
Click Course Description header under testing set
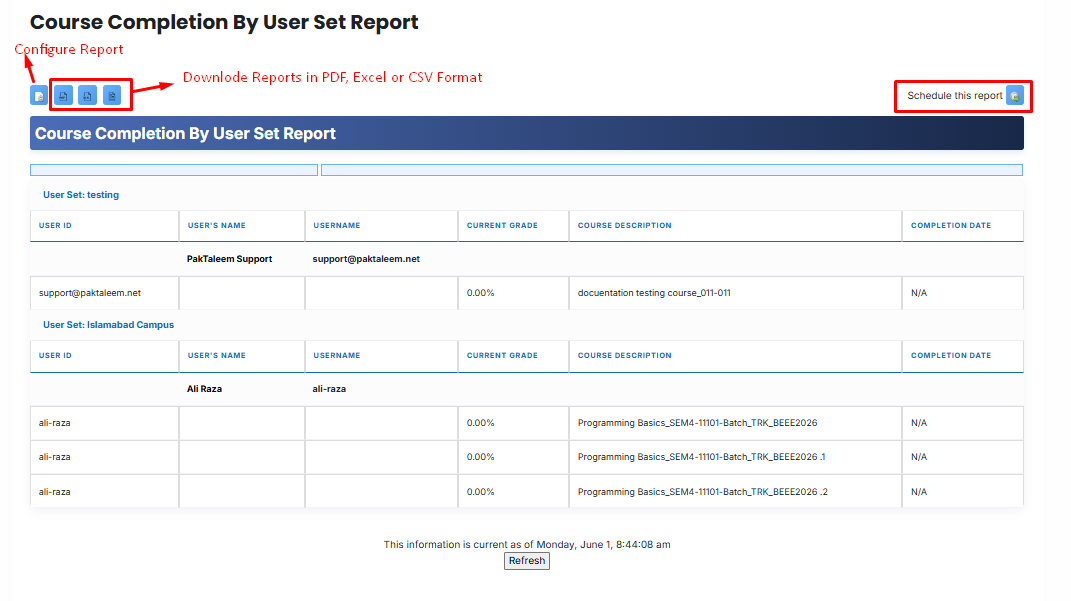[624, 225]
